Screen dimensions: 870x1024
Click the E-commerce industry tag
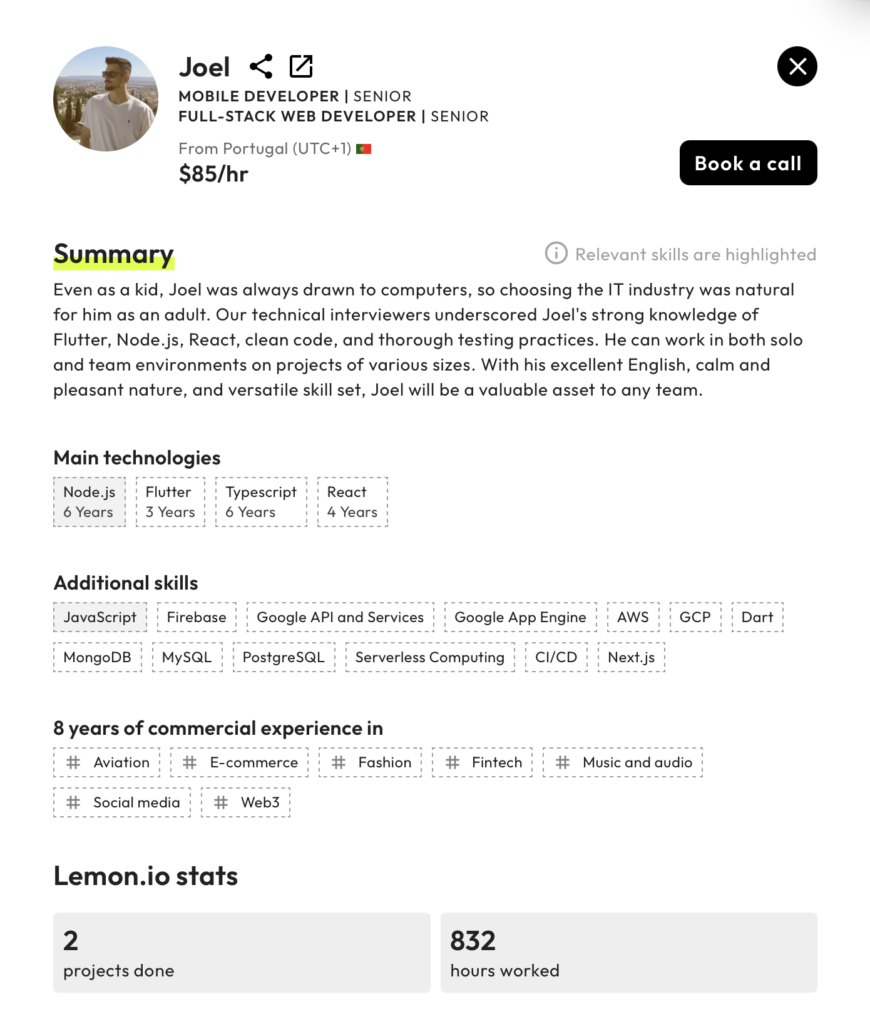tap(240, 762)
